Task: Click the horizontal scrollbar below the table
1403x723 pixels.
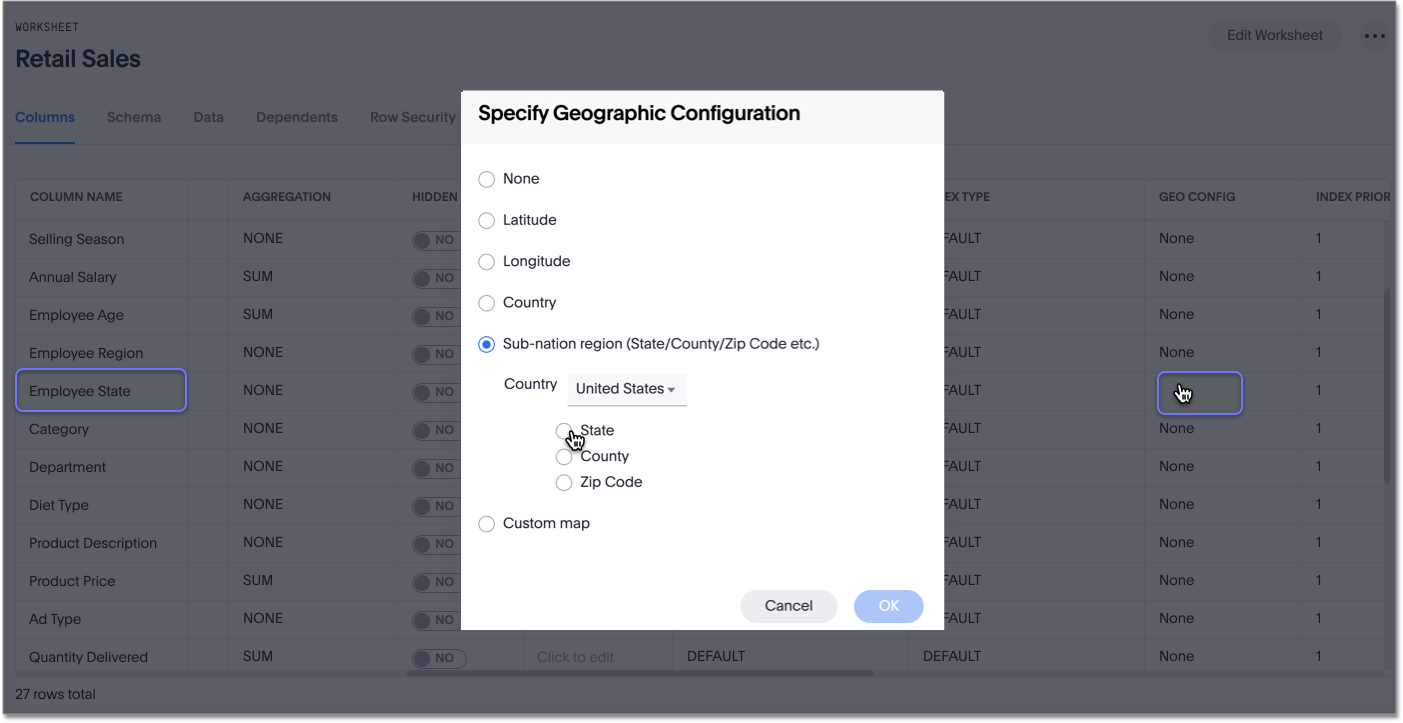Action: tap(640, 674)
